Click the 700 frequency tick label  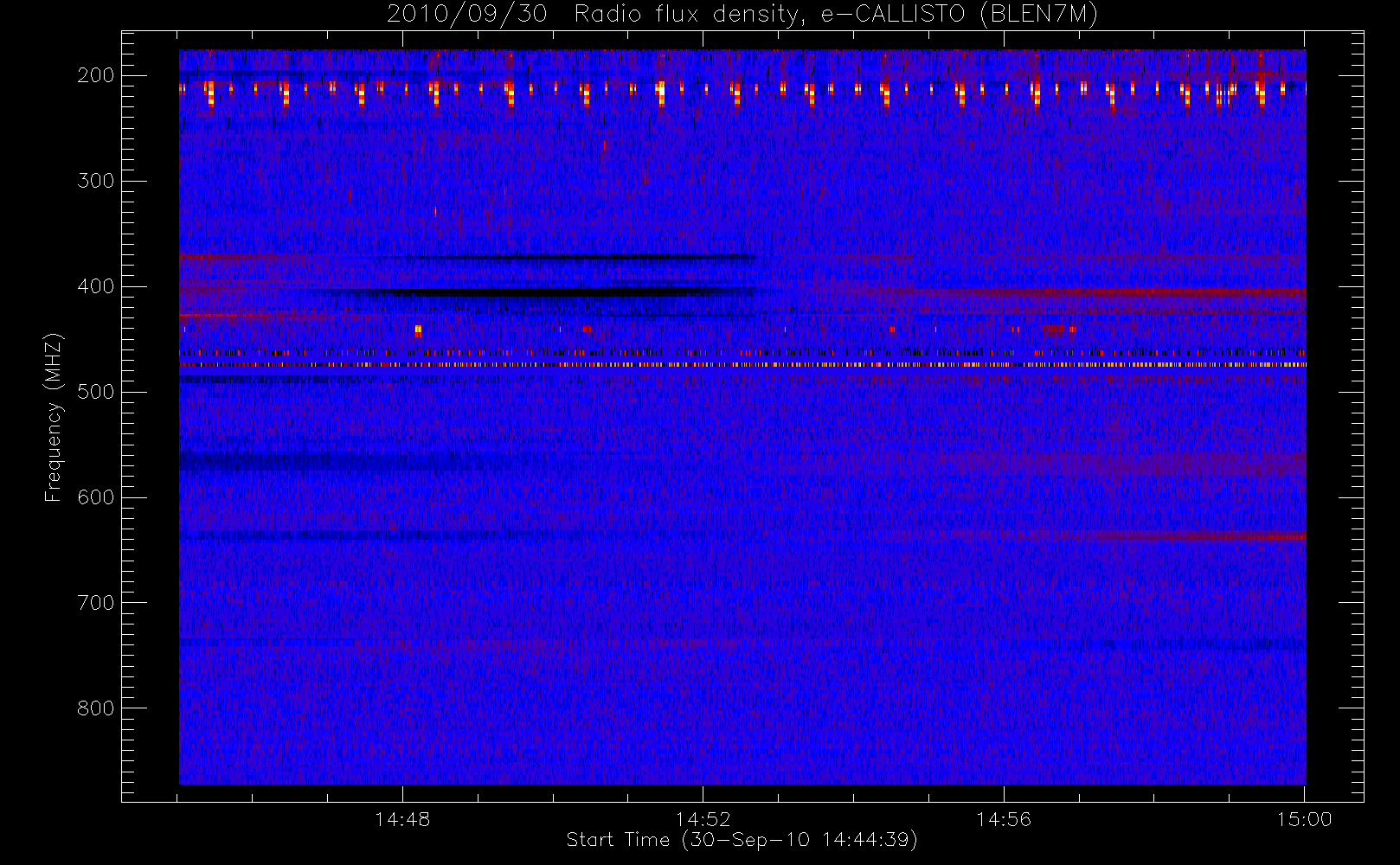[96, 603]
